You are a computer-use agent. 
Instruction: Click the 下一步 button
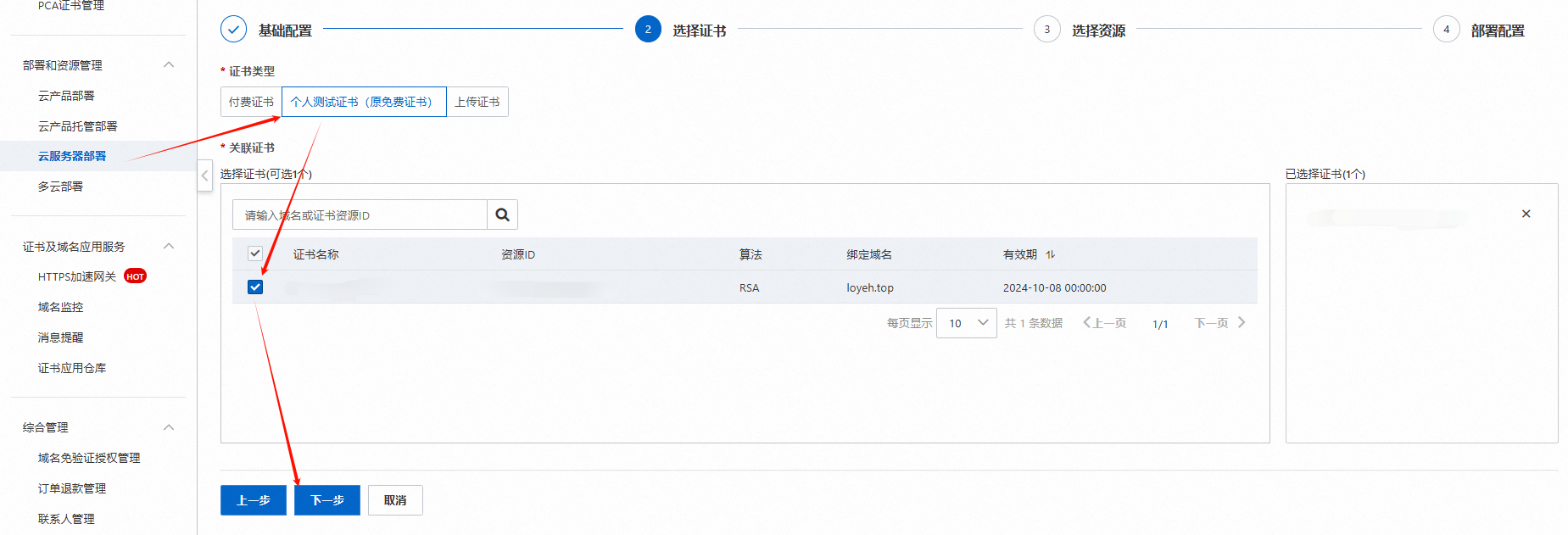(x=327, y=500)
